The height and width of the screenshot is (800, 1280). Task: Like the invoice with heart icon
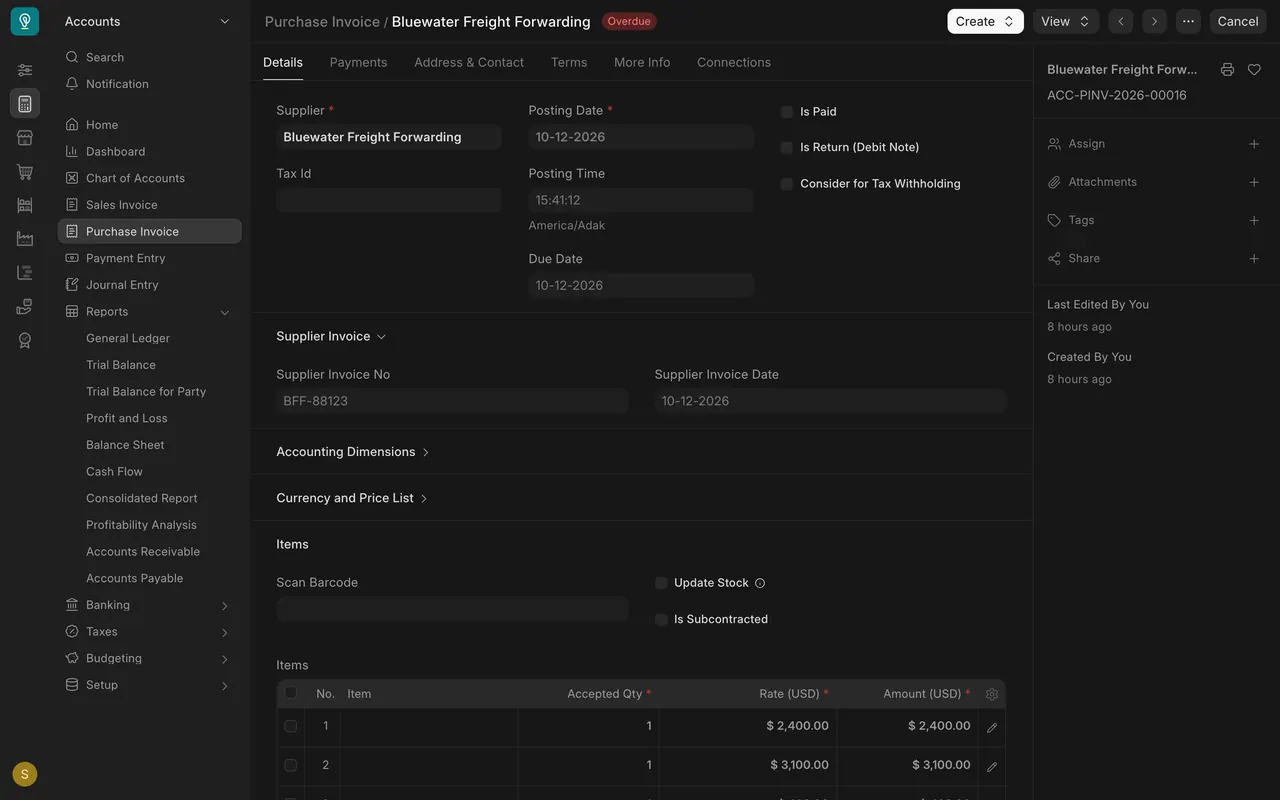point(1254,70)
